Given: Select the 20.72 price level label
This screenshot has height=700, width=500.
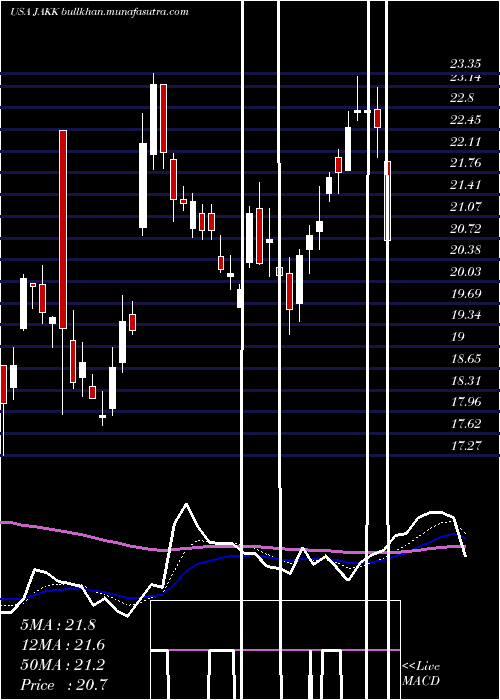Looking at the screenshot, I should (x=465, y=229).
